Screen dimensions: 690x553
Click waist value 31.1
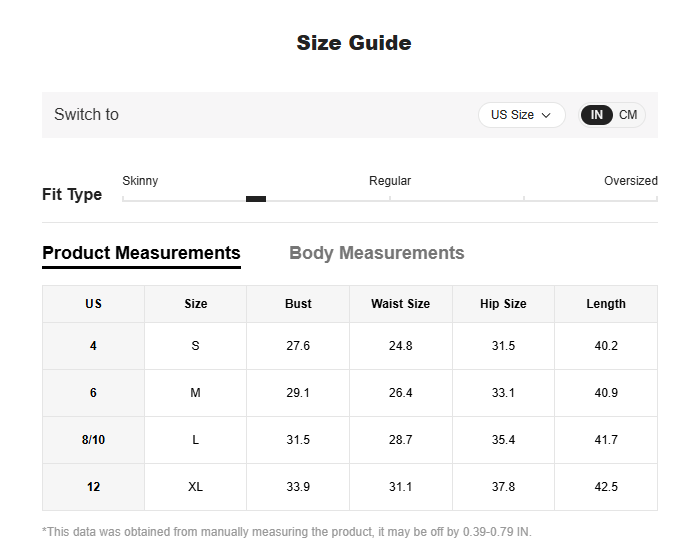(400, 487)
